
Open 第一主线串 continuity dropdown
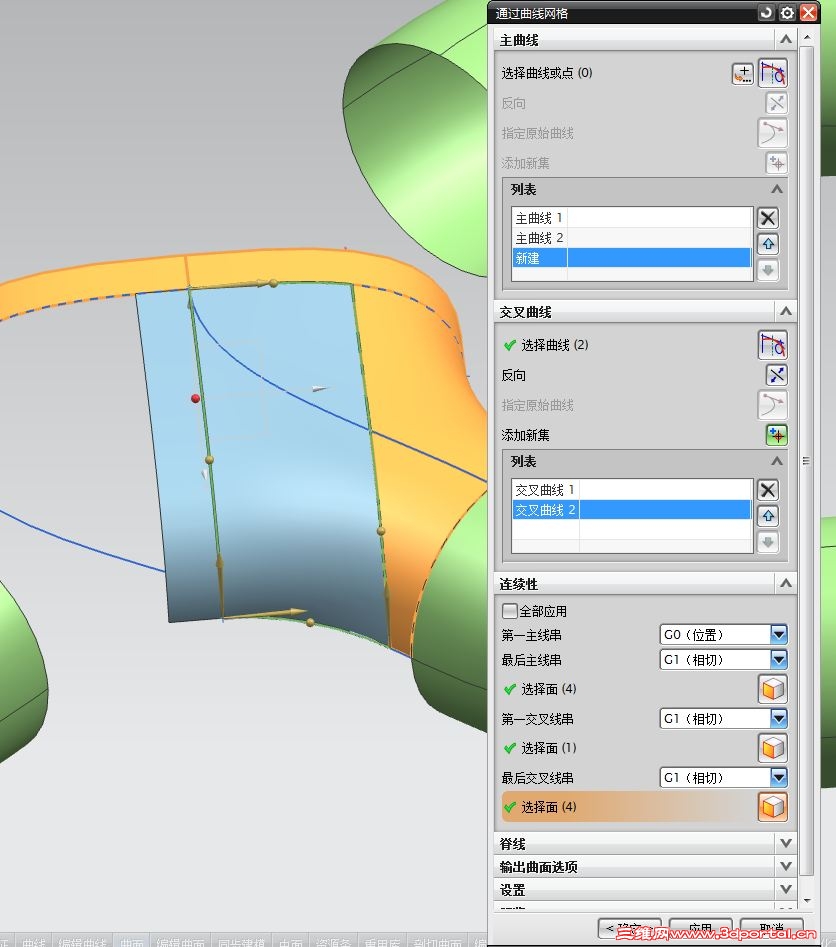pos(779,635)
